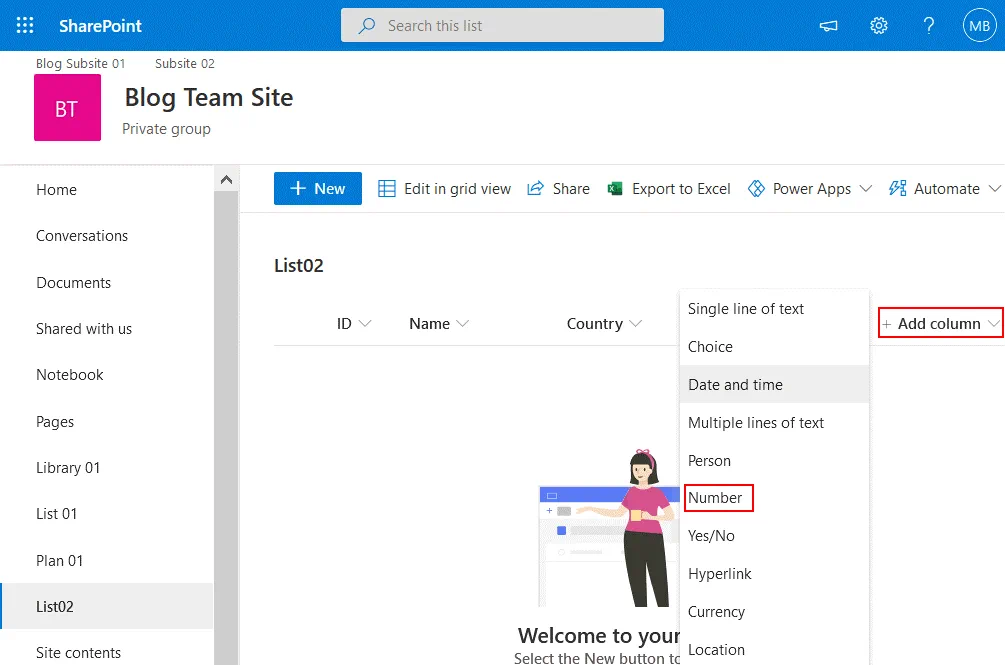Click Edit in grid view
This screenshot has height=665, width=1005.
pos(444,189)
